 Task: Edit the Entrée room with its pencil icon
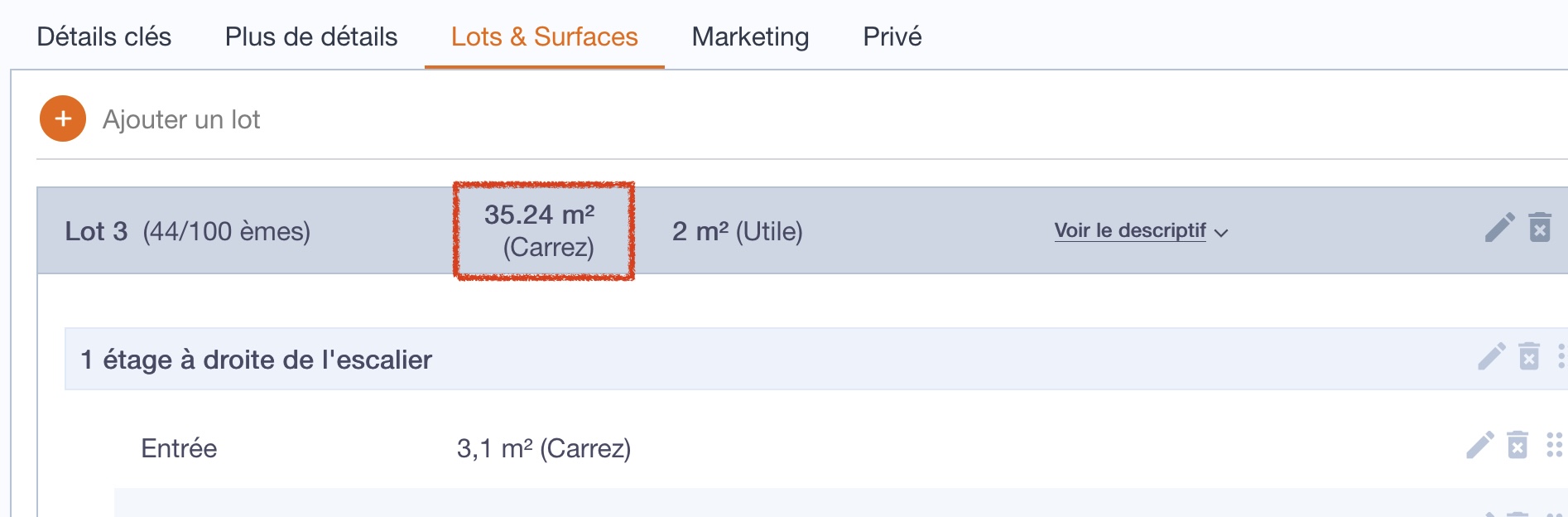click(x=1479, y=445)
